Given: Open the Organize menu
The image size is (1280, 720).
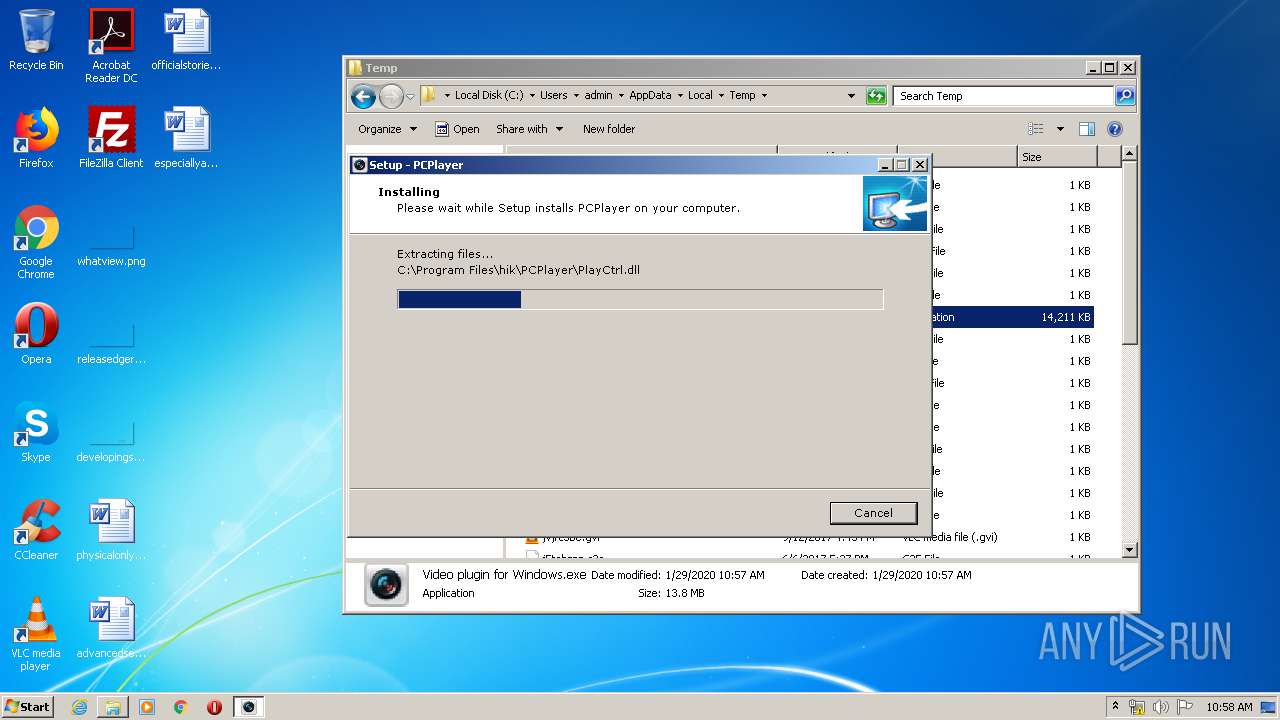Looking at the screenshot, I should pos(388,129).
